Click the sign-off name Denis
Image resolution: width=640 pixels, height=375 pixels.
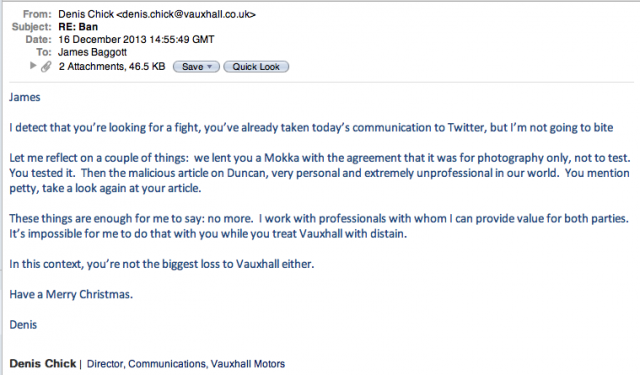(x=23, y=325)
